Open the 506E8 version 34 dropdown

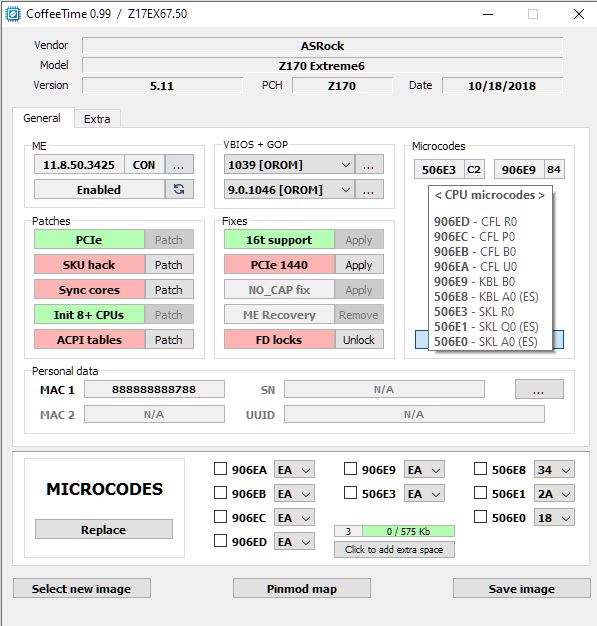tap(554, 470)
